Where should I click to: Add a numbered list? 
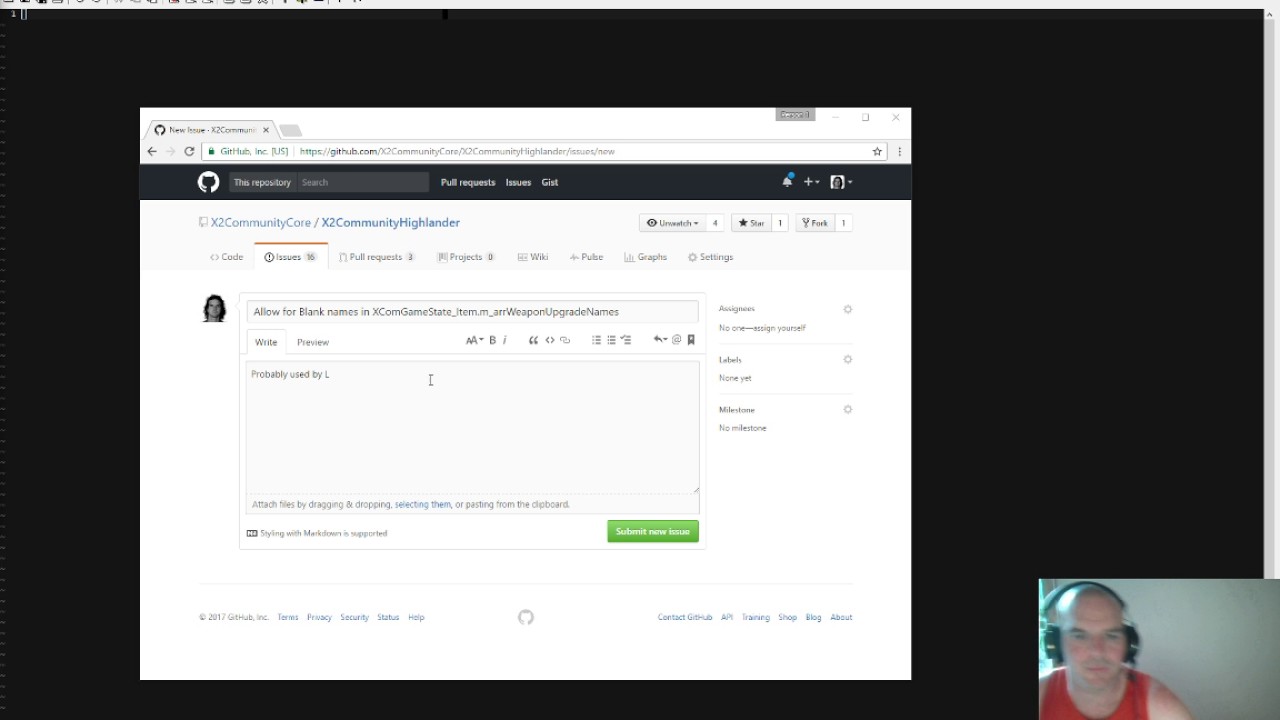click(611, 340)
